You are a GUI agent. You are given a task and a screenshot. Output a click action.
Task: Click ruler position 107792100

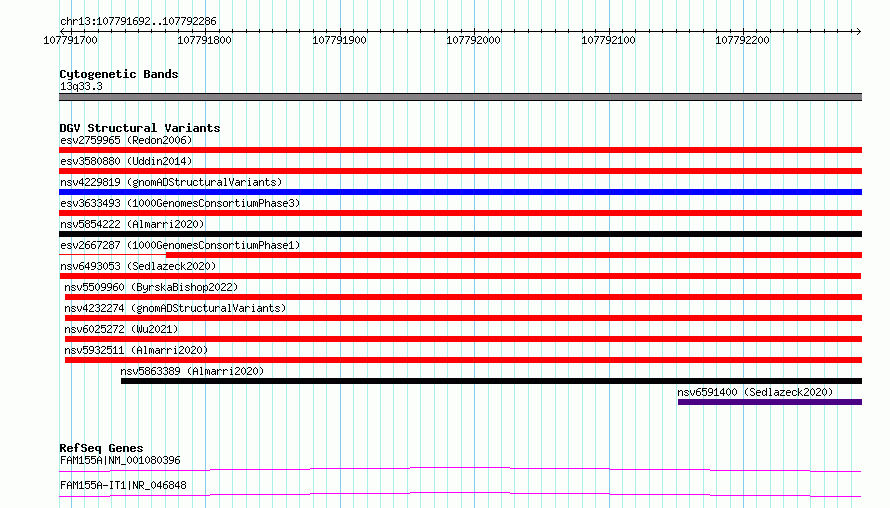[608, 40]
